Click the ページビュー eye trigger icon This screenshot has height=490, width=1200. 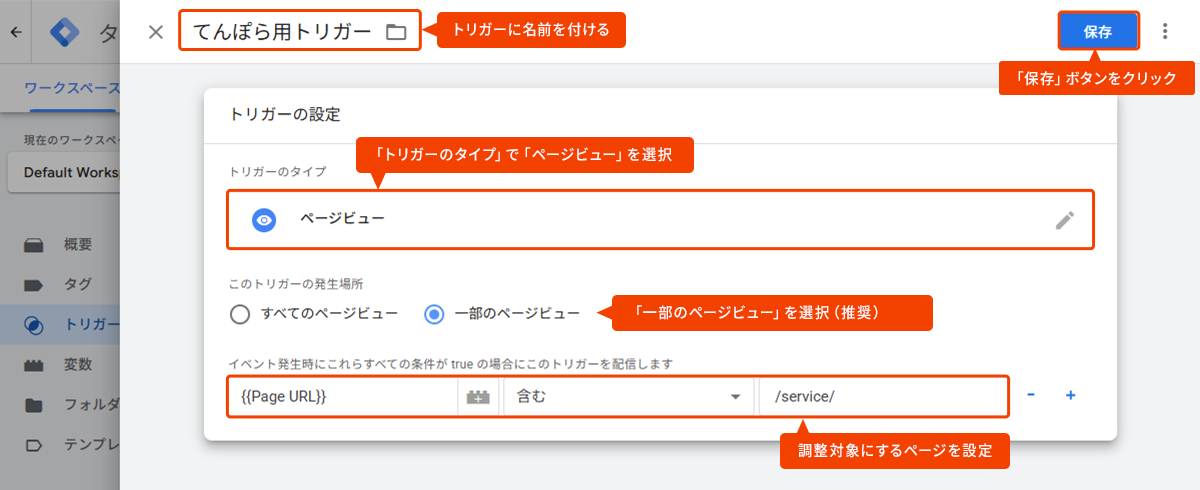coord(264,220)
